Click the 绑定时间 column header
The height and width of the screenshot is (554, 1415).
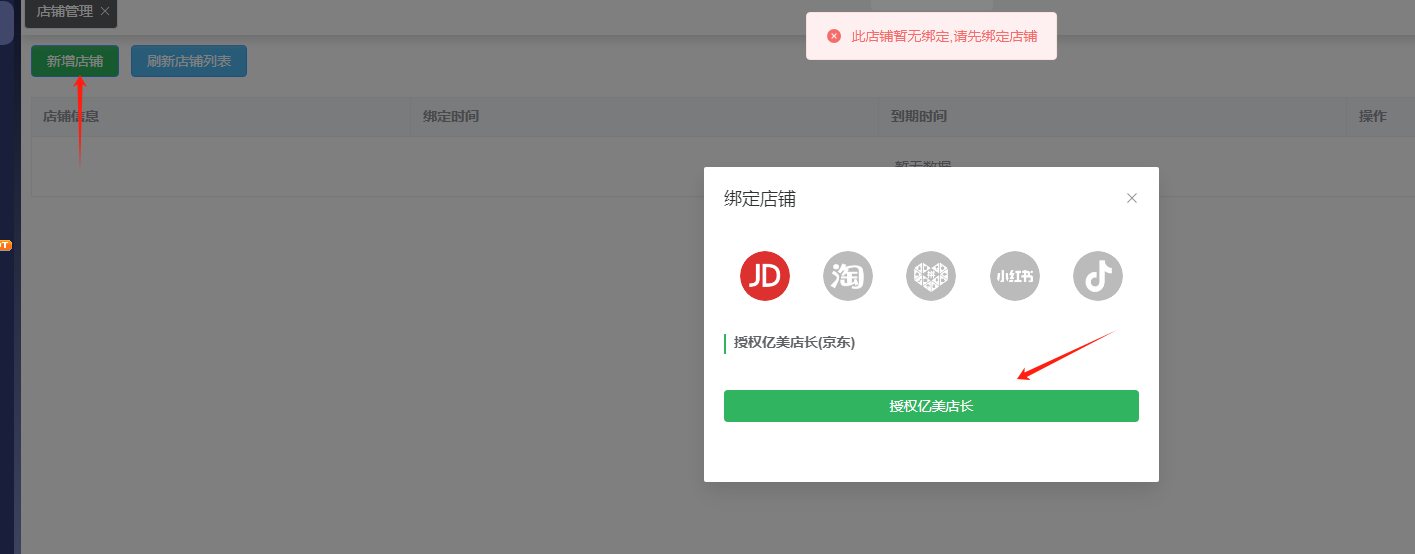[451, 116]
